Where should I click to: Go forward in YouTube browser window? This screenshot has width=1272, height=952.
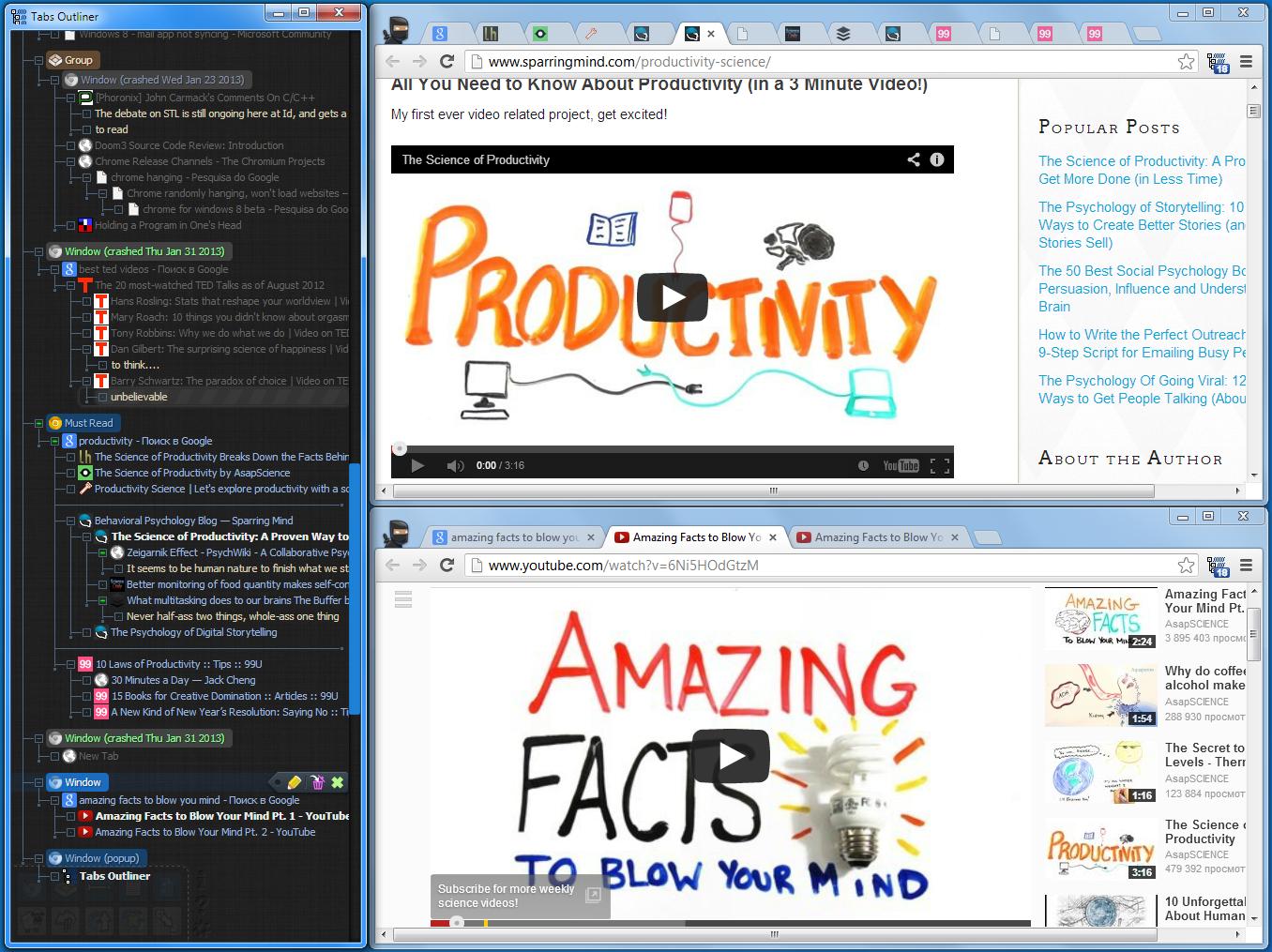click(419, 566)
